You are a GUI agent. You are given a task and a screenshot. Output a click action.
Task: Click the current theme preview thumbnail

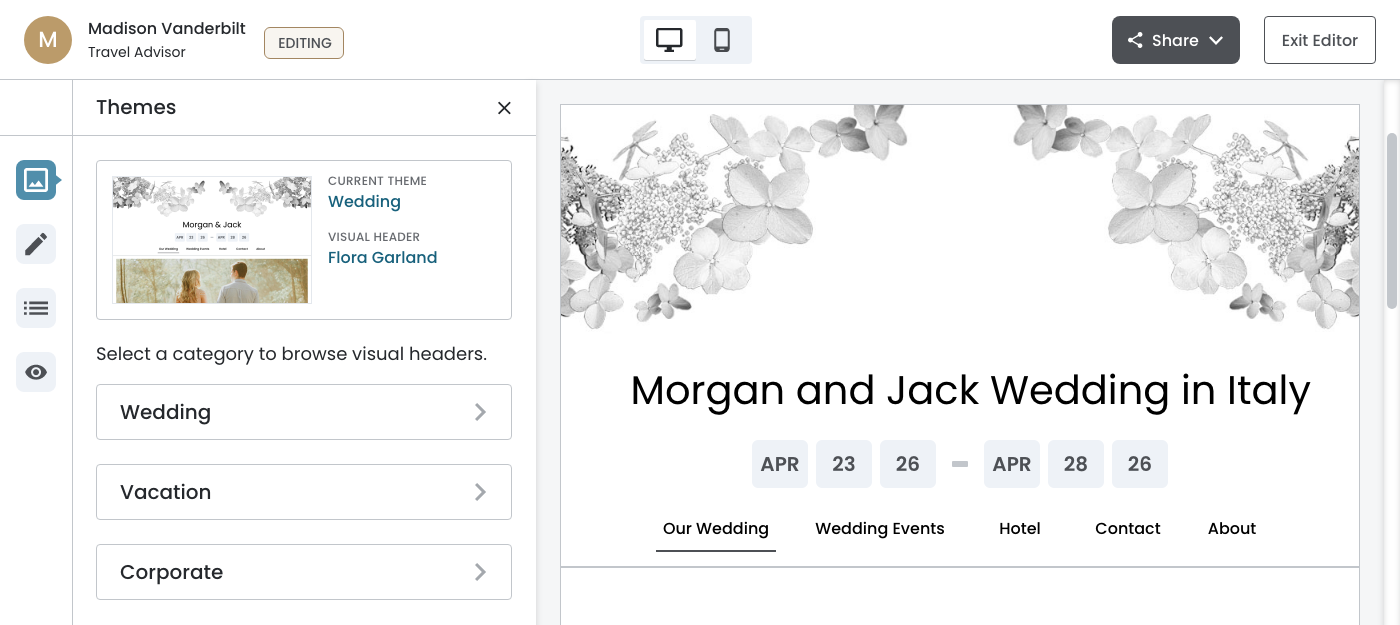[x=212, y=240]
